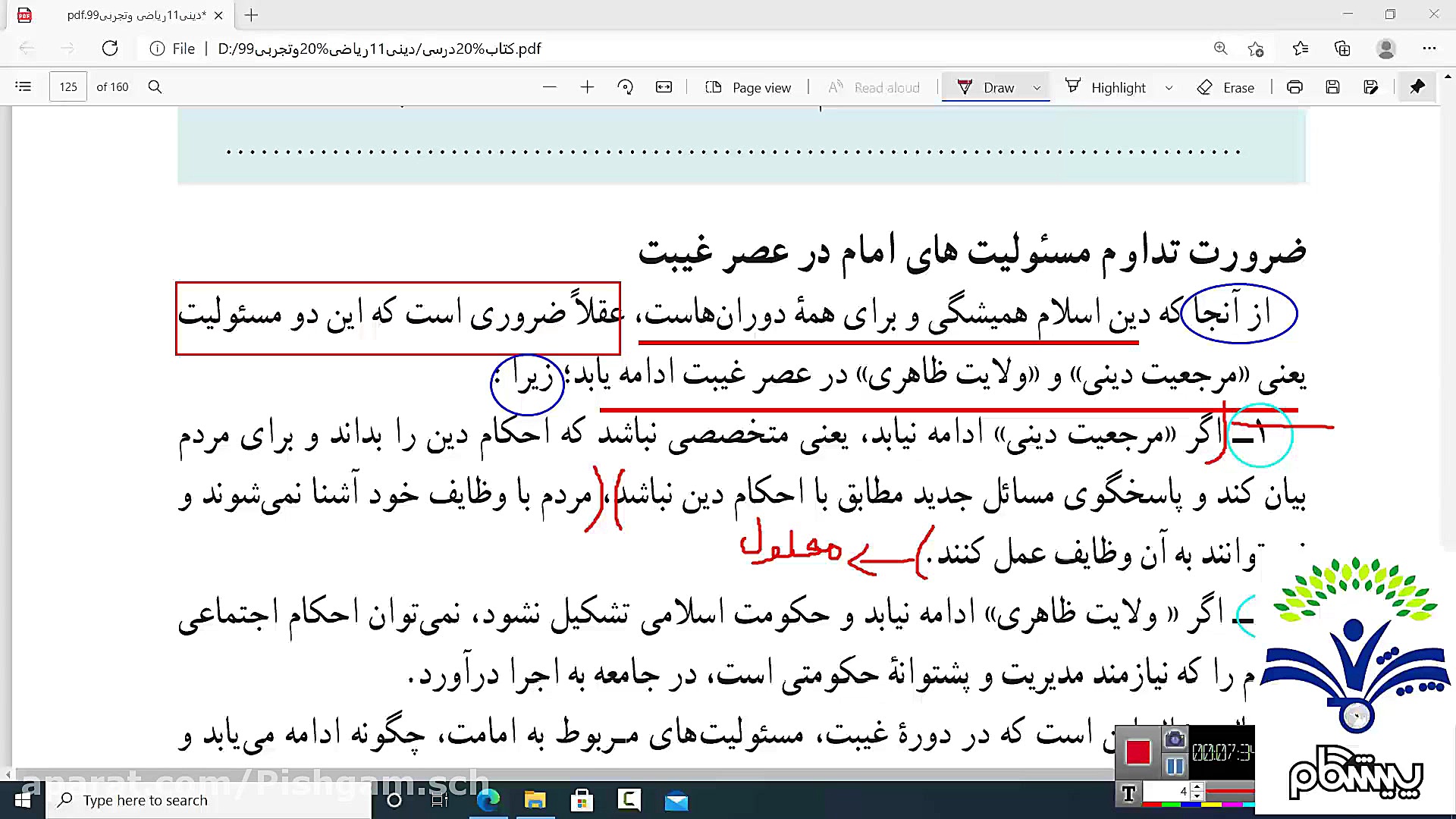Viewport: 1456px width, 819px height.
Task: Open the search within document icon
Action: [x=155, y=86]
